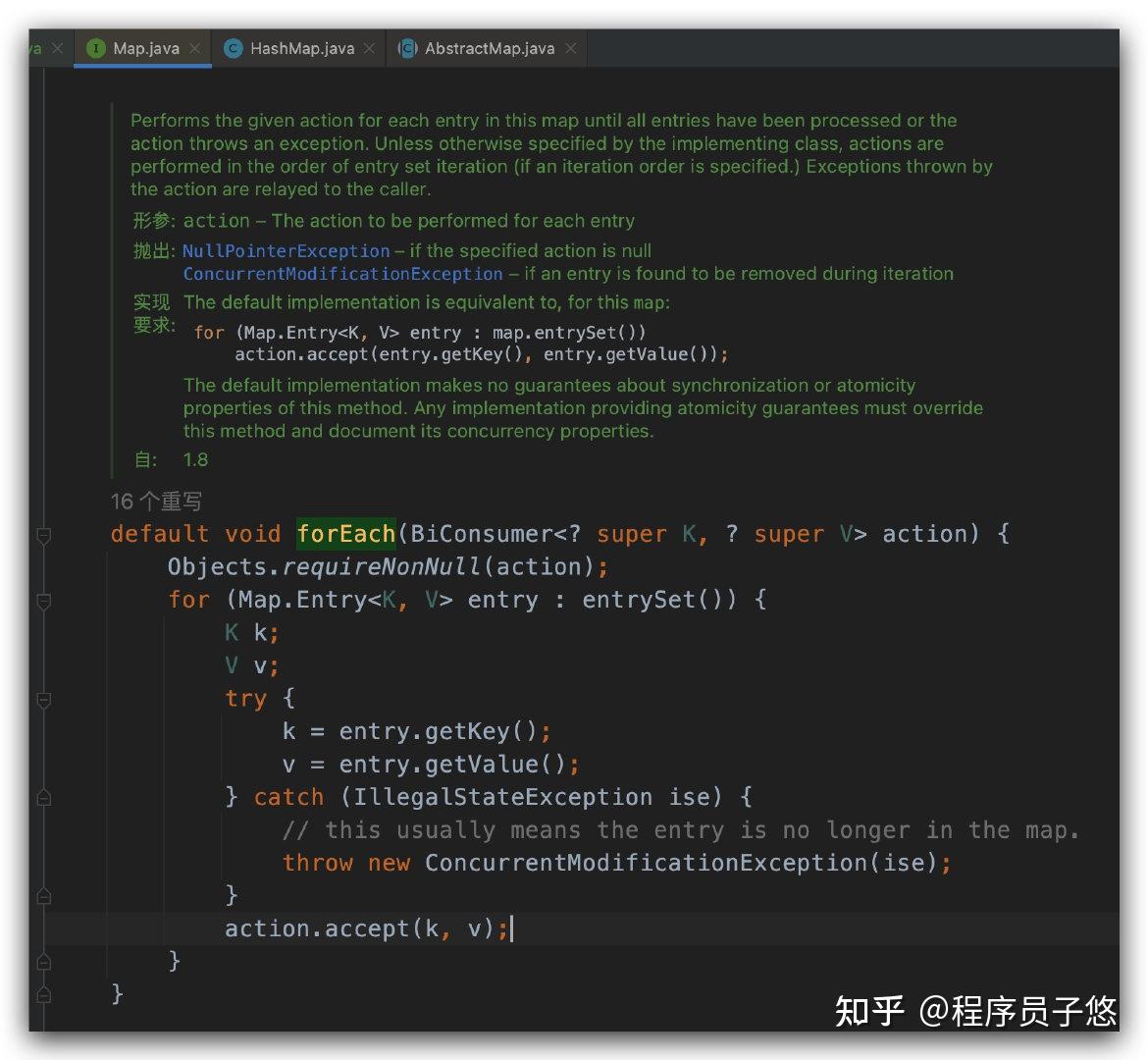Image resolution: width=1148 pixels, height=1060 pixels.
Task: Click the AbstractMap.java abstract class icon
Action: pos(407,48)
